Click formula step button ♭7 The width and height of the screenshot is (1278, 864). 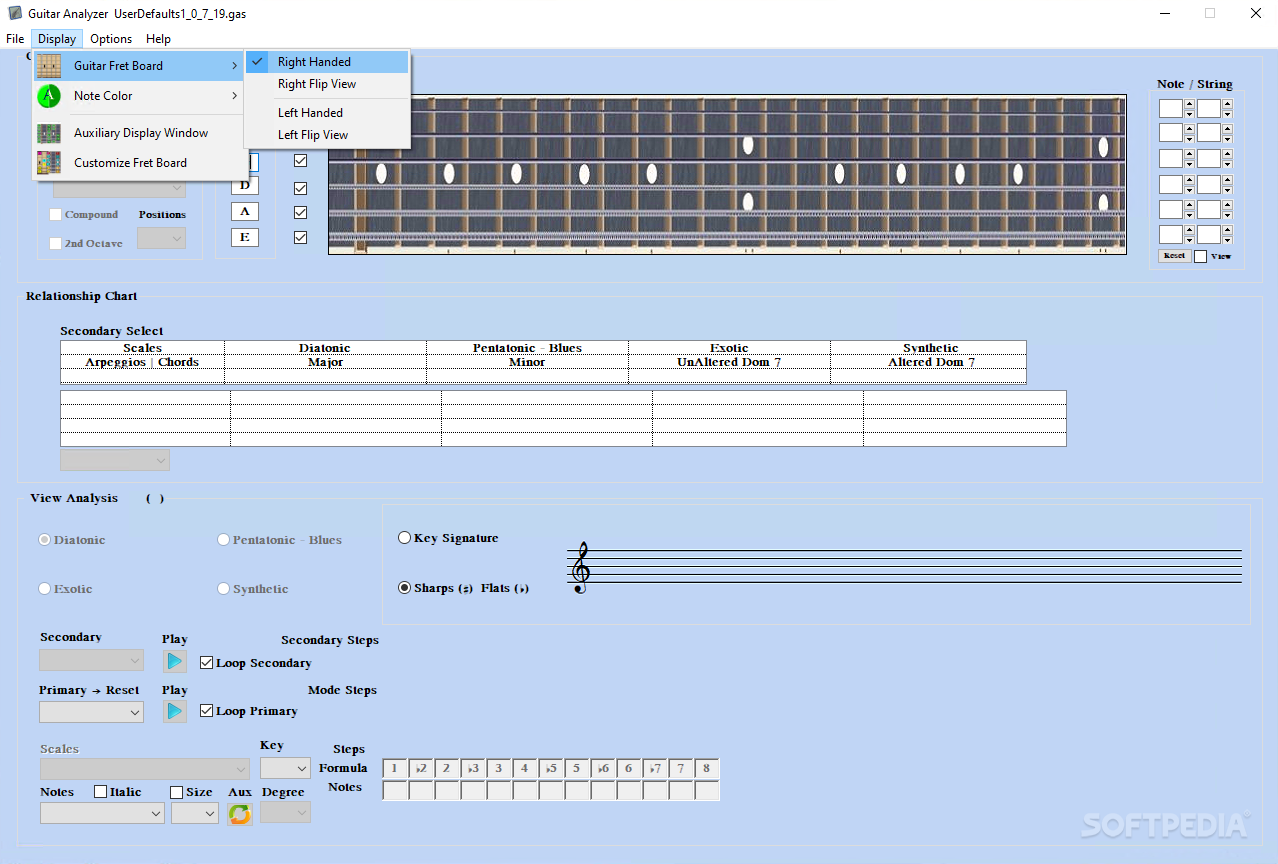pos(655,769)
